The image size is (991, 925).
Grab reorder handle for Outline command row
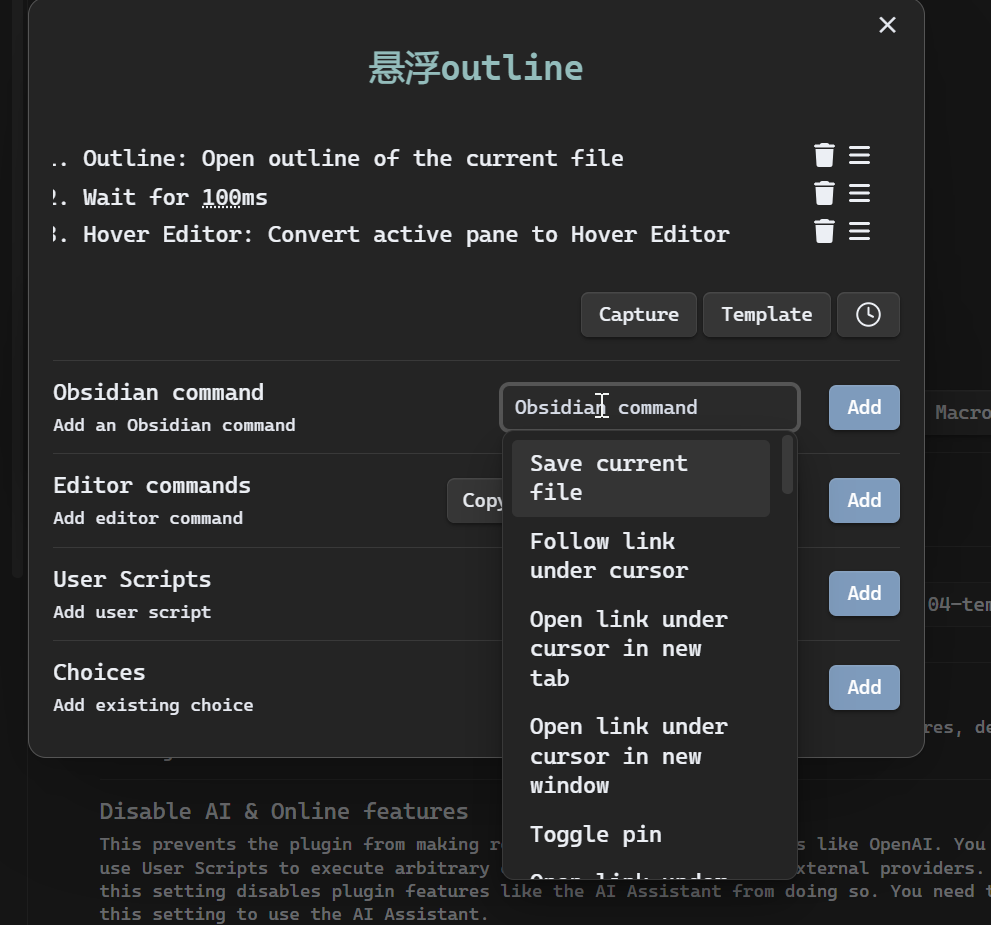tap(860, 155)
